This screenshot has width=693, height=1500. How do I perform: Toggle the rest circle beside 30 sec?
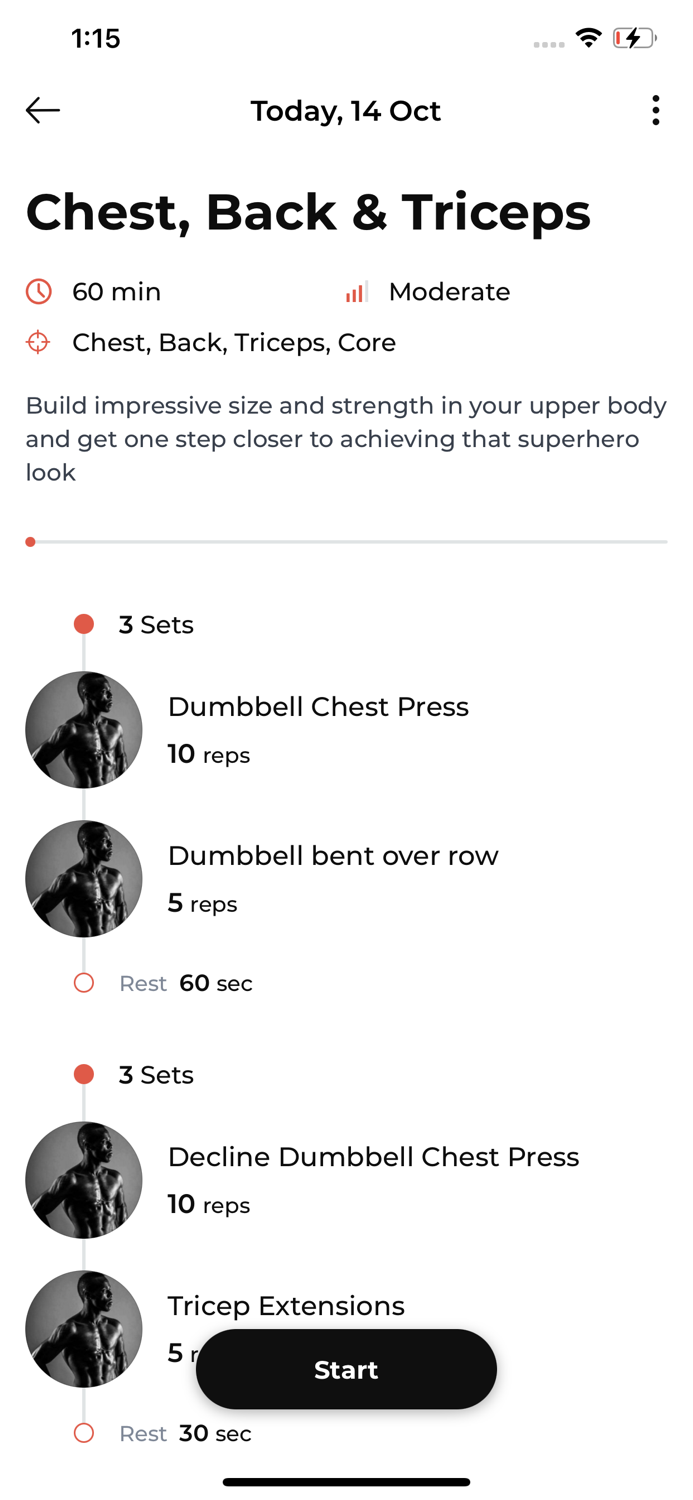coord(84,1432)
